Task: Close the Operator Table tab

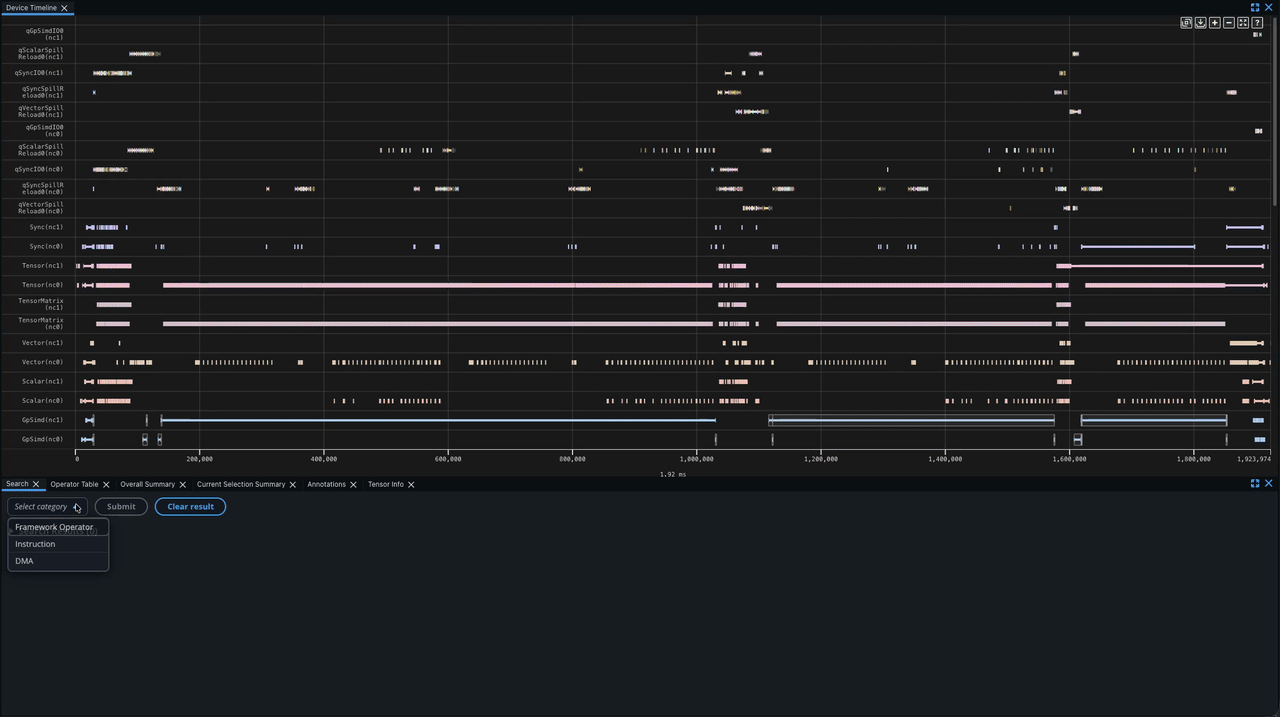Action: [106, 484]
